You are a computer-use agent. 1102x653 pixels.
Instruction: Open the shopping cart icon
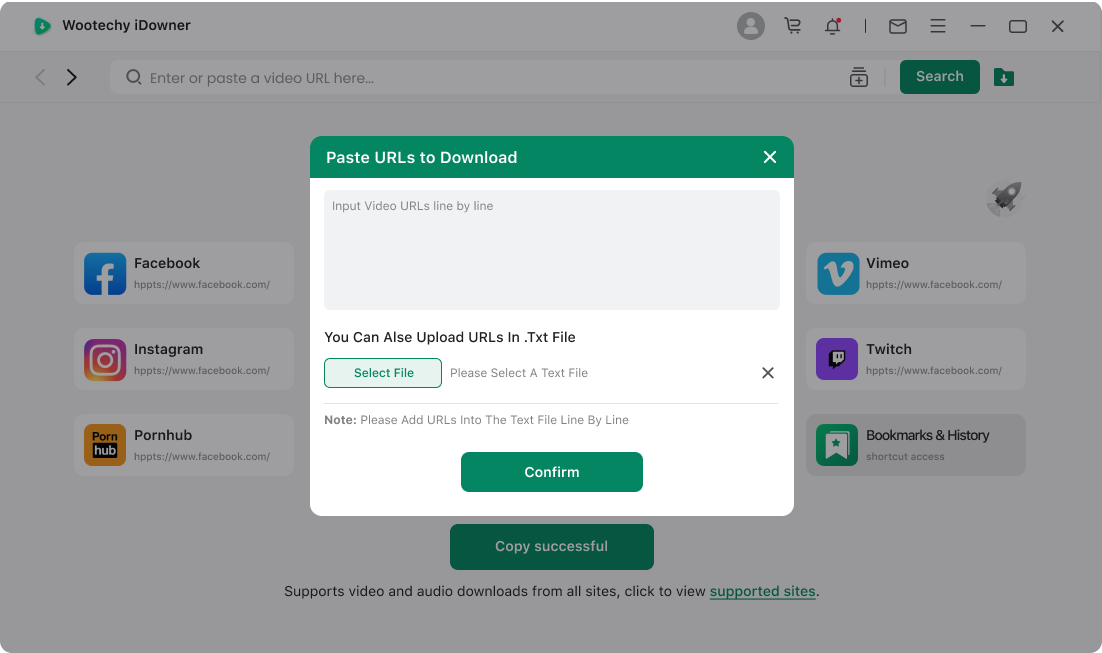793,26
